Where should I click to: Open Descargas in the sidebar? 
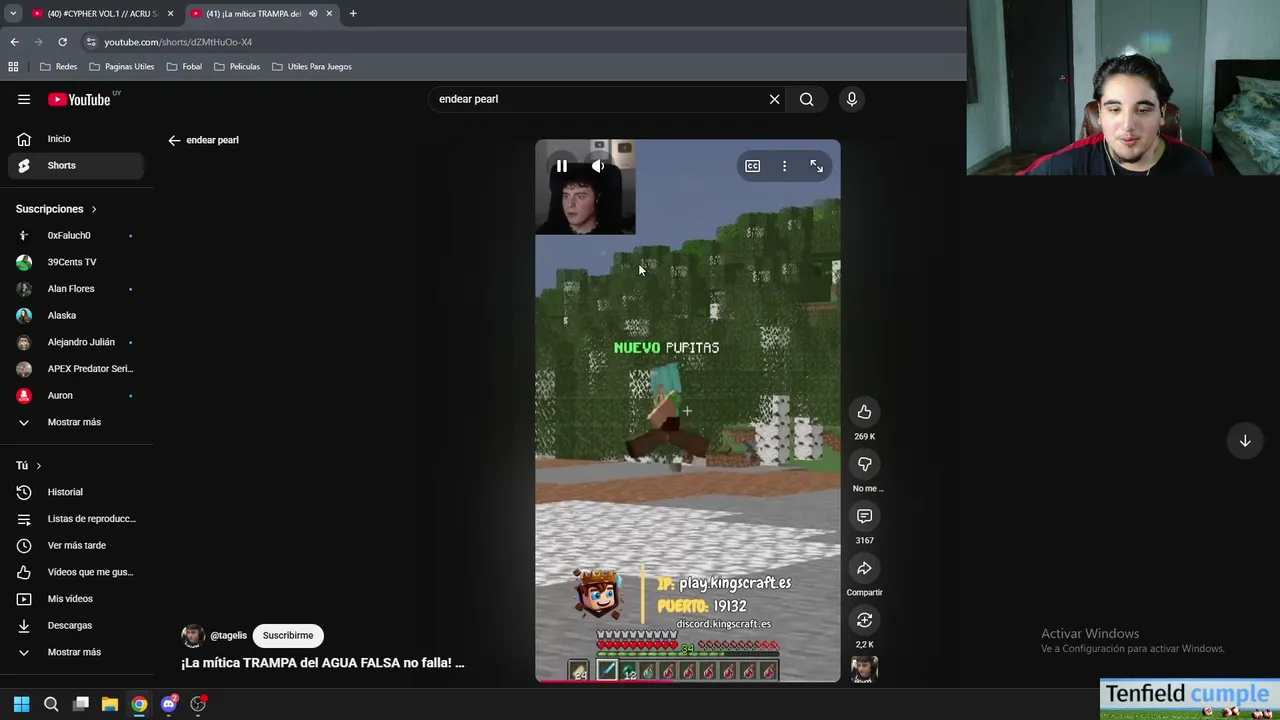coord(77,625)
